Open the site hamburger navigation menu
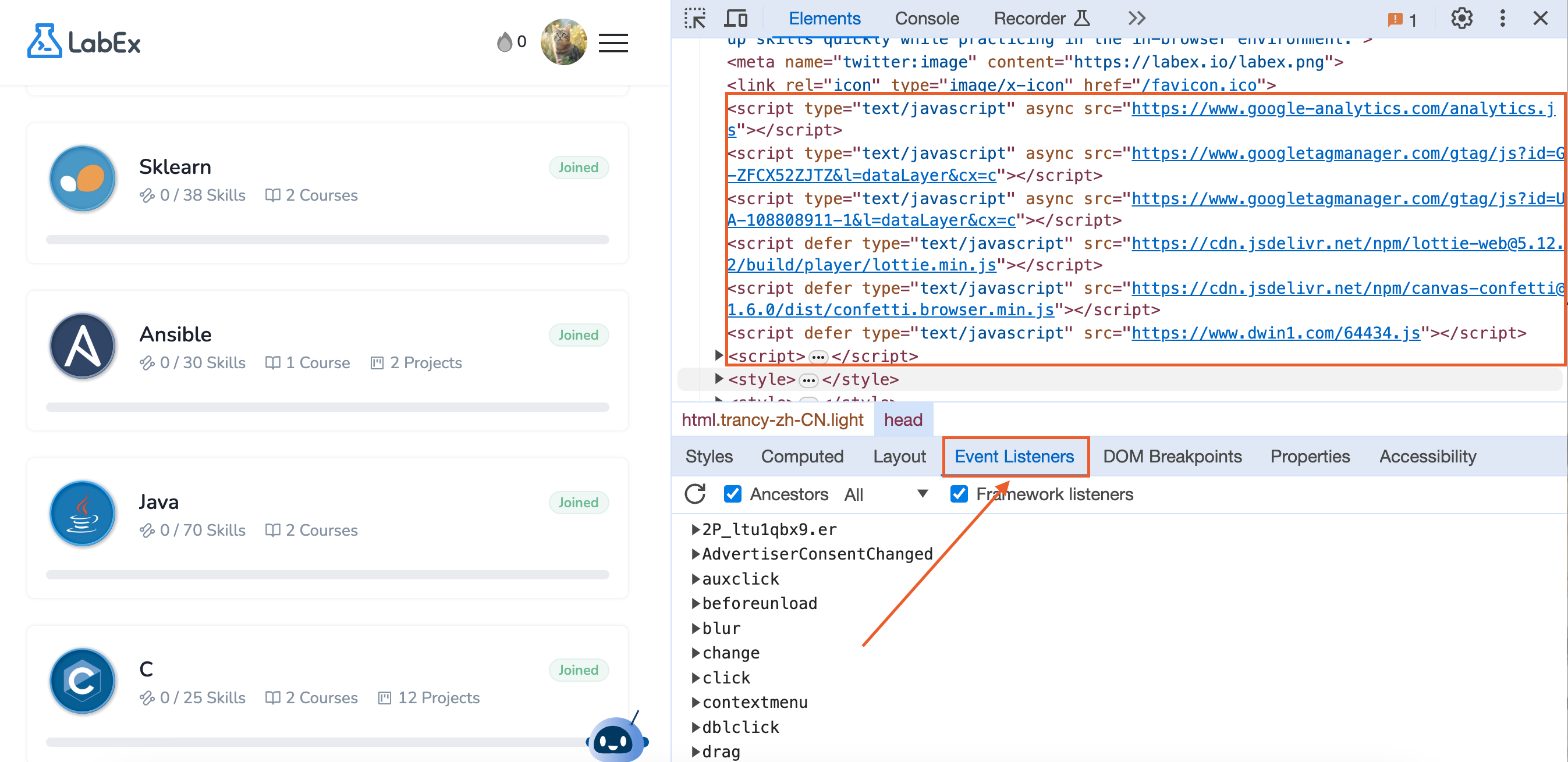 click(613, 42)
